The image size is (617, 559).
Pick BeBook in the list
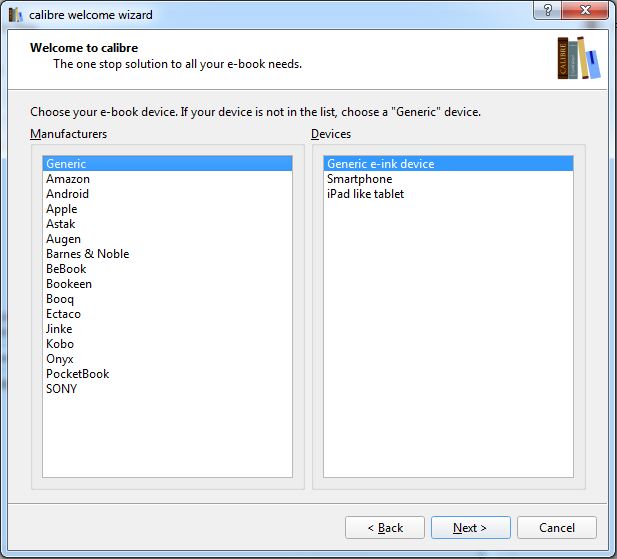(x=167, y=269)
